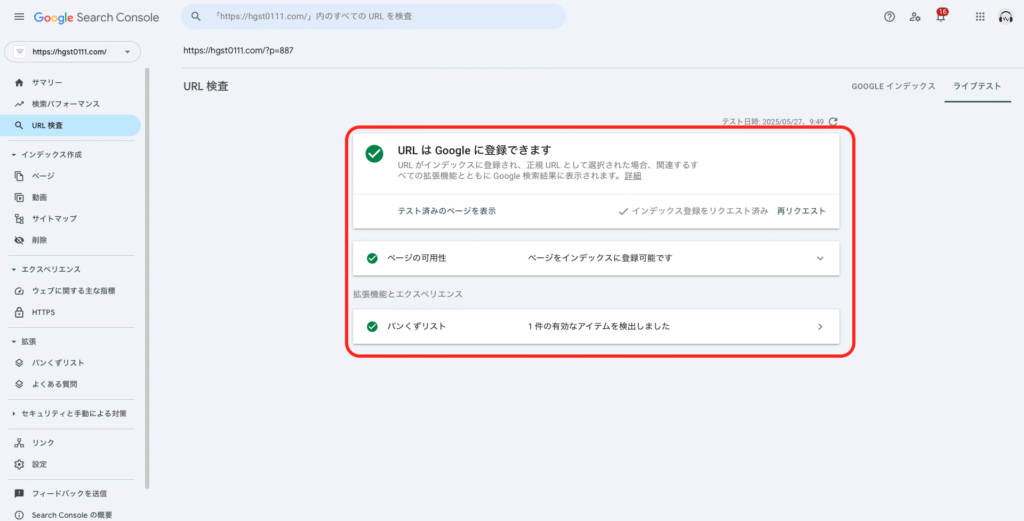Viewport: 1024px width, 521px height.
Task: Open the help question mark icon
Action: click(x=889, y=17)
